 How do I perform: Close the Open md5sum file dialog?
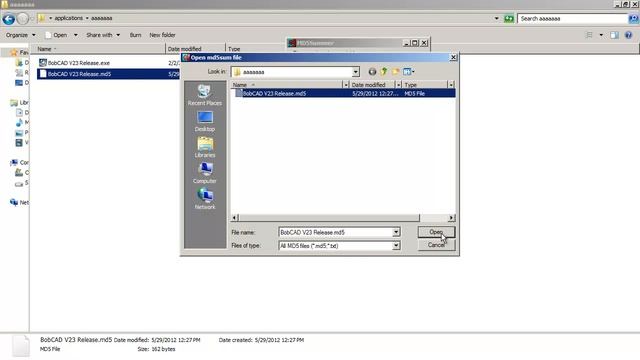coord(453,58)
